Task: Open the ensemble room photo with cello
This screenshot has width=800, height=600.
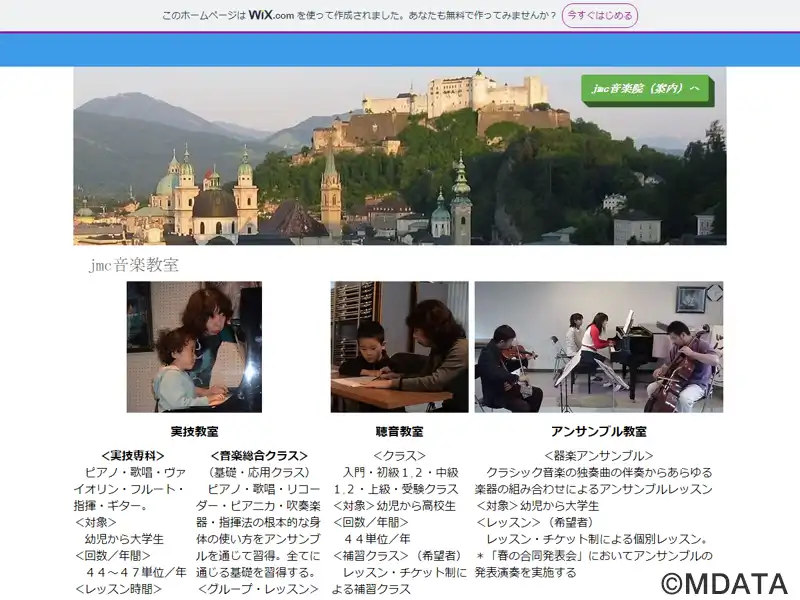Action: [599, 347]
